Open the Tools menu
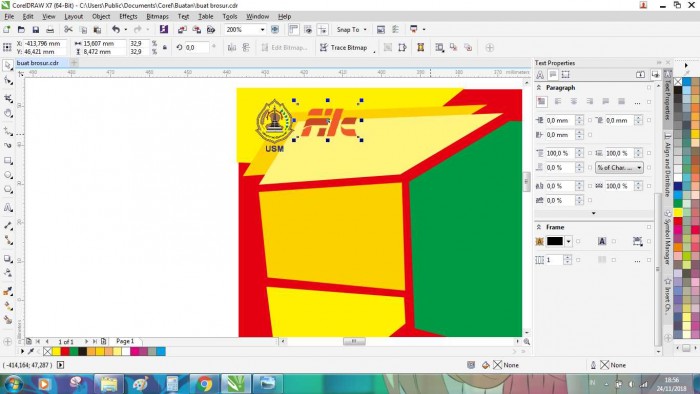The height and width of the screenshot is (394, 700). pos(230,17)
